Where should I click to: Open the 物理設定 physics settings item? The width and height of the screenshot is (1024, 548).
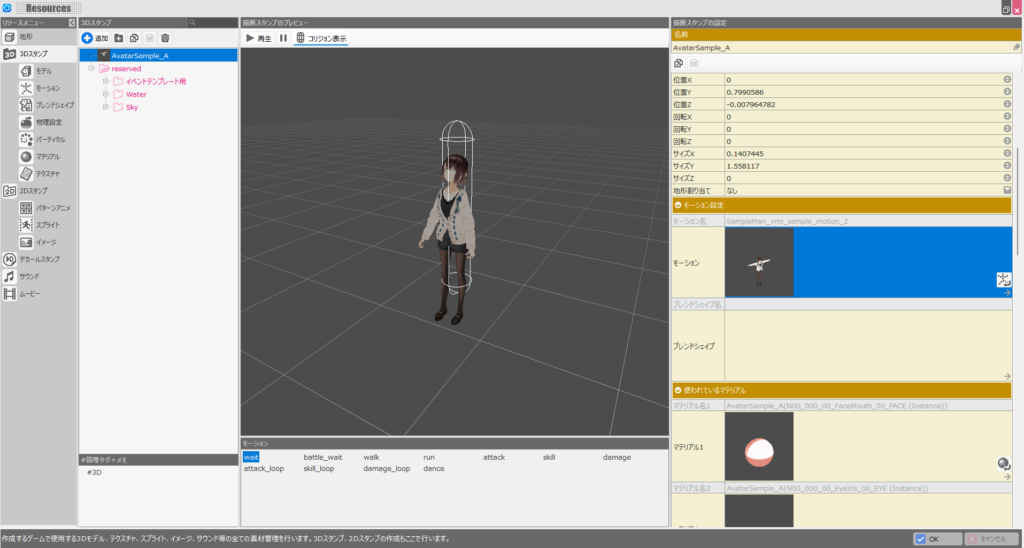click(x=46, y=122)
